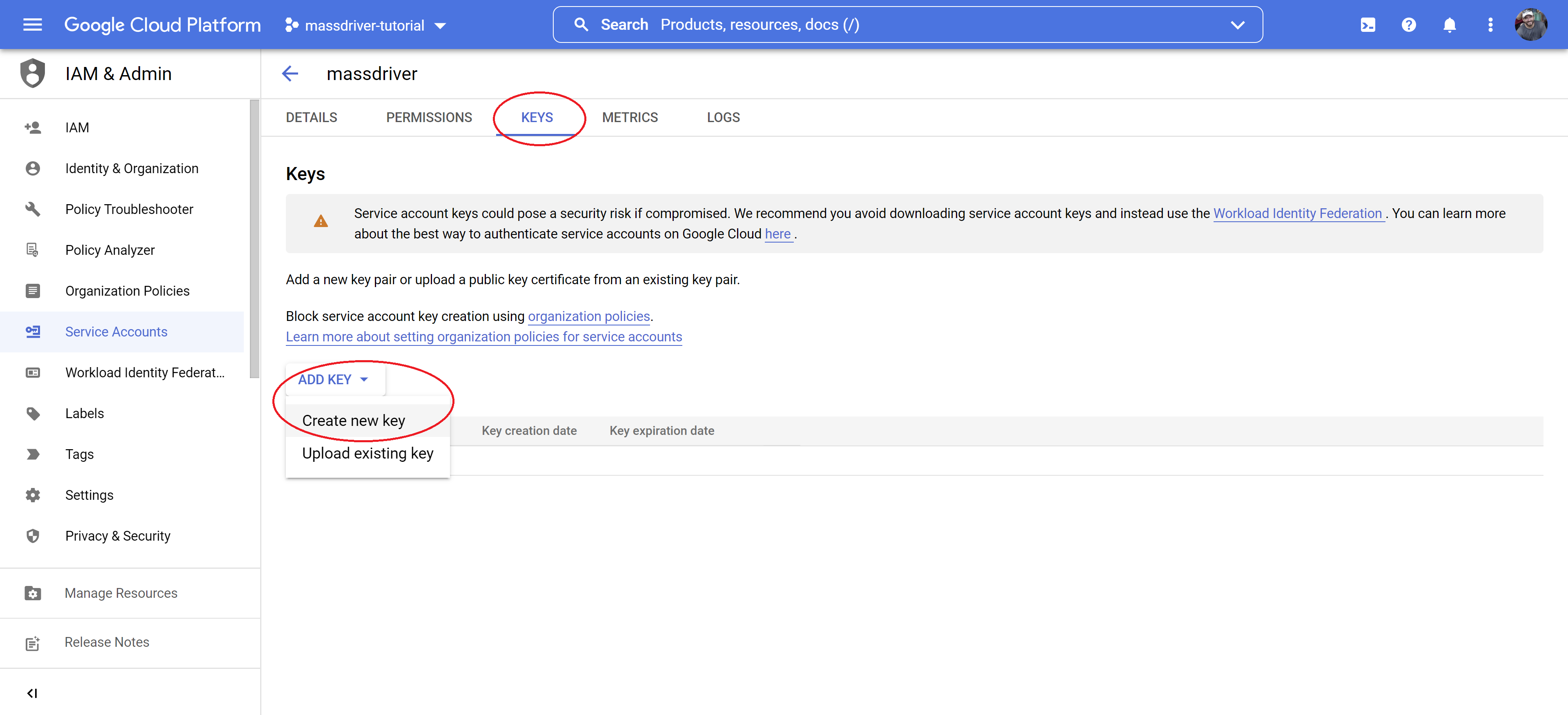Switch to the LOGS tab
1568x715 pixels.
coord(723,118)
